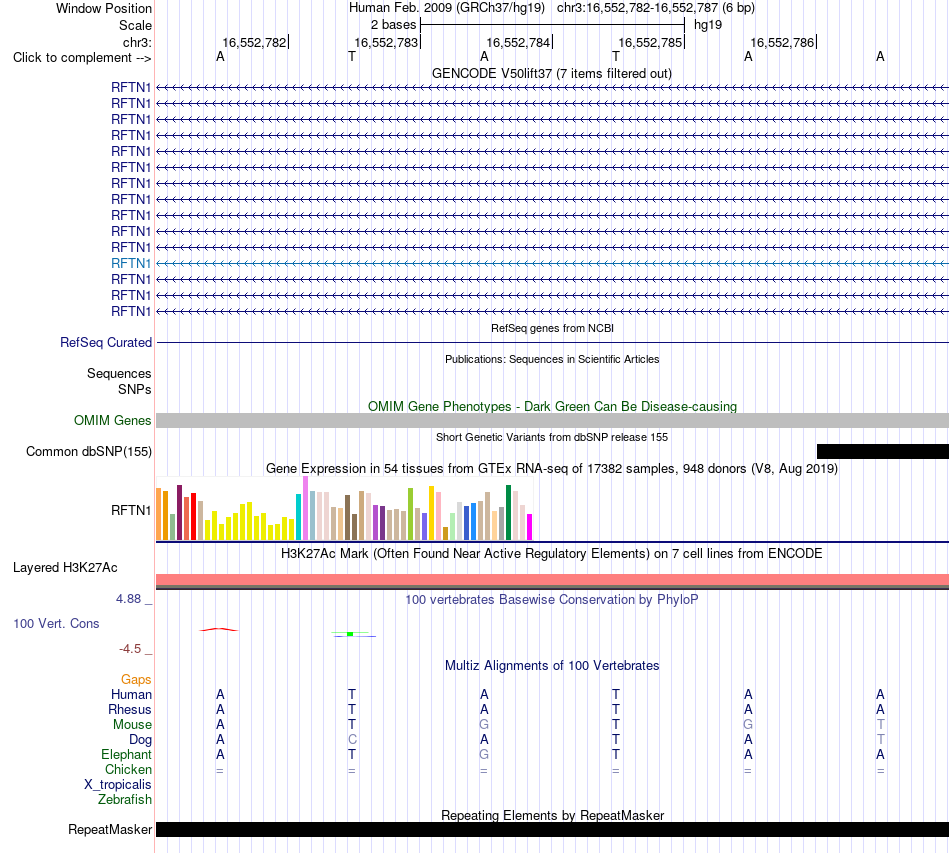Click the "Scale" track label

point(135,25)
